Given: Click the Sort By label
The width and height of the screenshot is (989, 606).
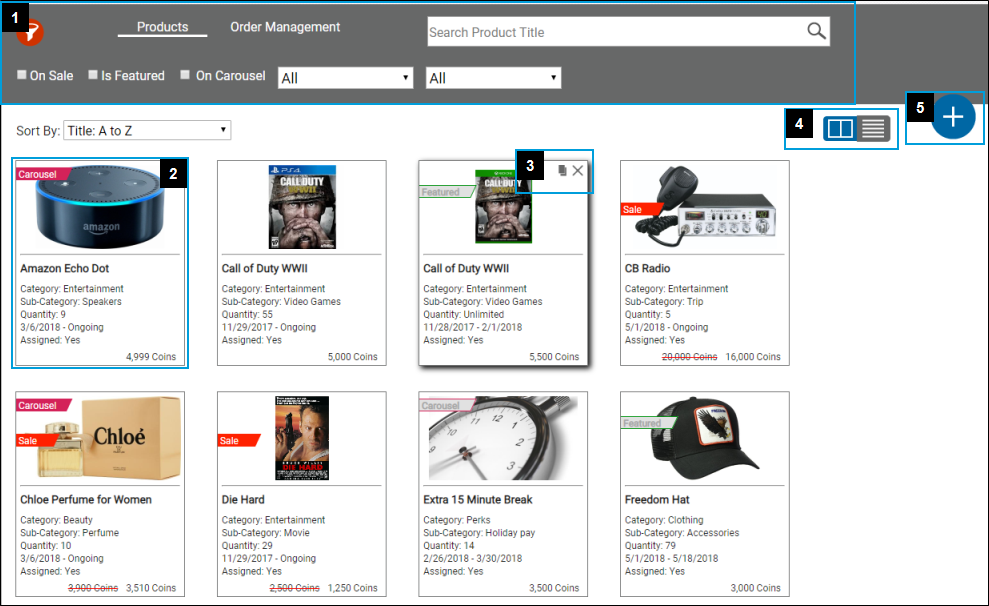Looking at the screenshot, I should coord(38,131).
